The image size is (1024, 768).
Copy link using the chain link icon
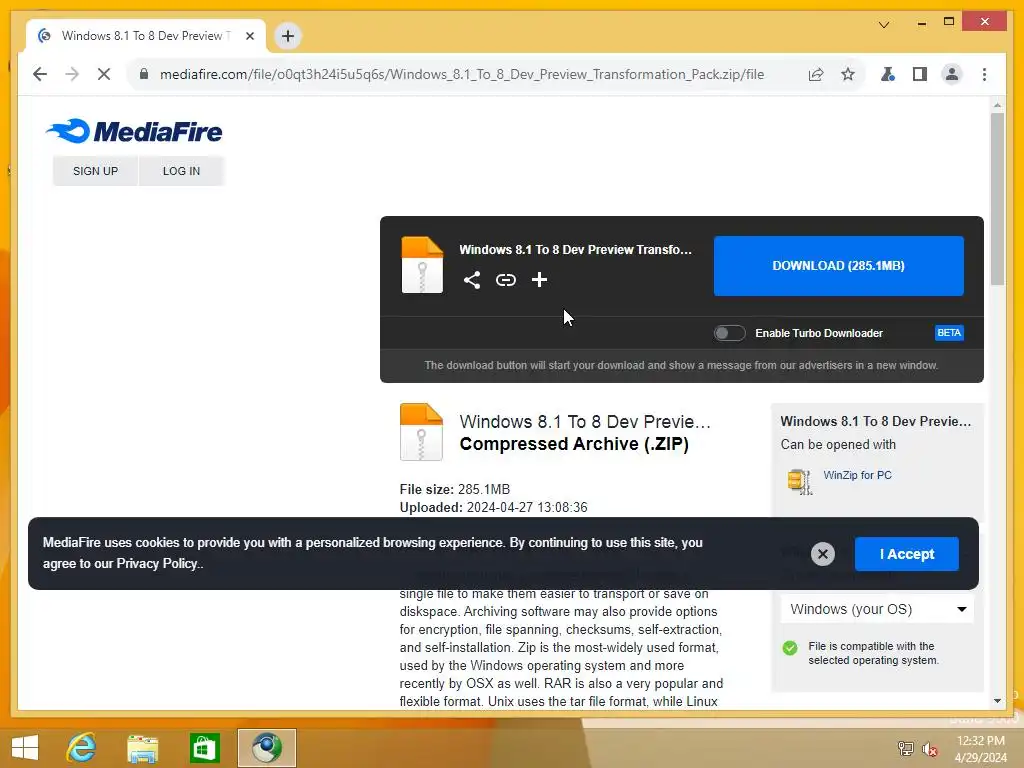pyautogui.click(x=505, y=280)
